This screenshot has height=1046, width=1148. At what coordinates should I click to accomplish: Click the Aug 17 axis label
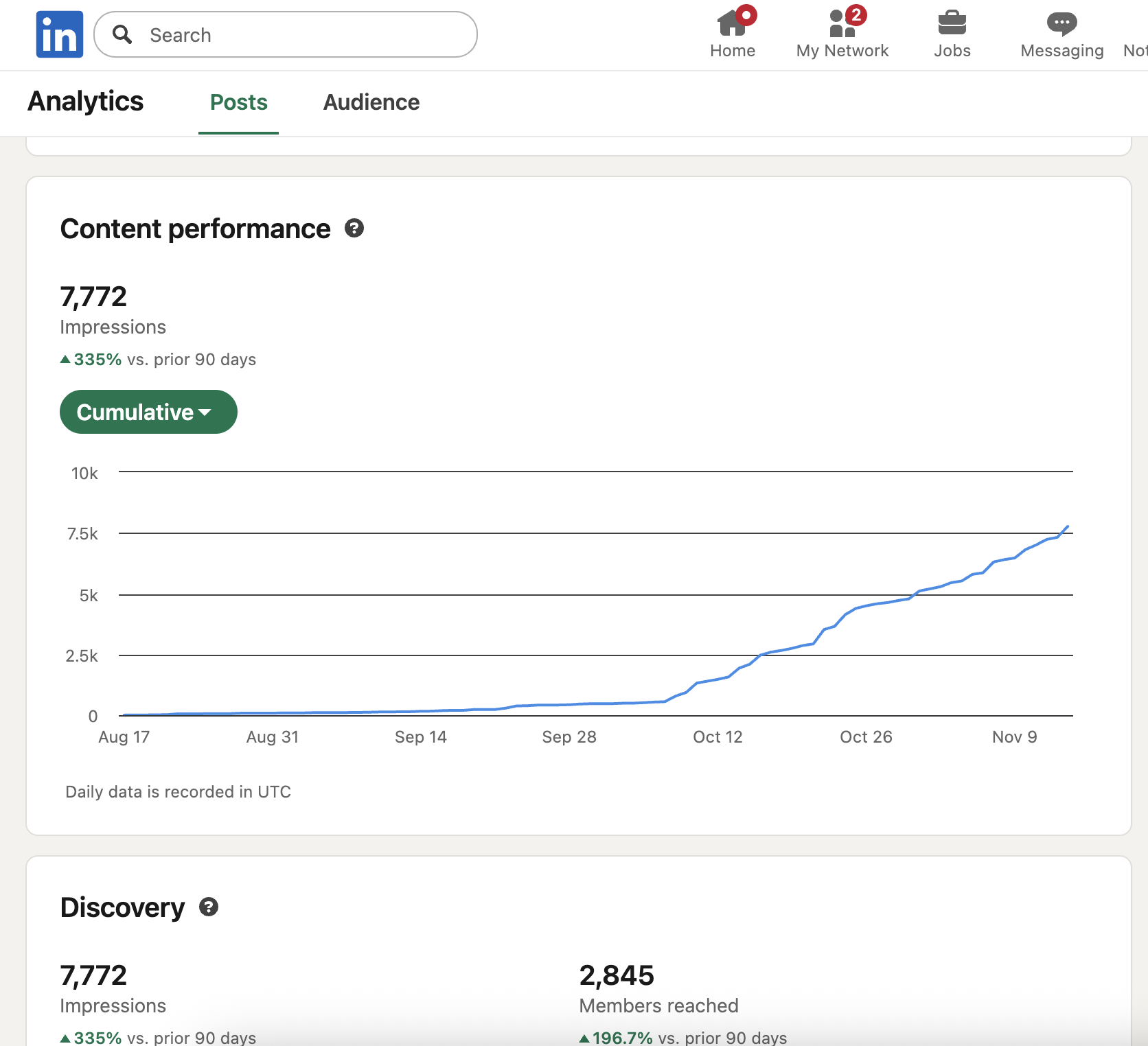click(x=124, y=737)
